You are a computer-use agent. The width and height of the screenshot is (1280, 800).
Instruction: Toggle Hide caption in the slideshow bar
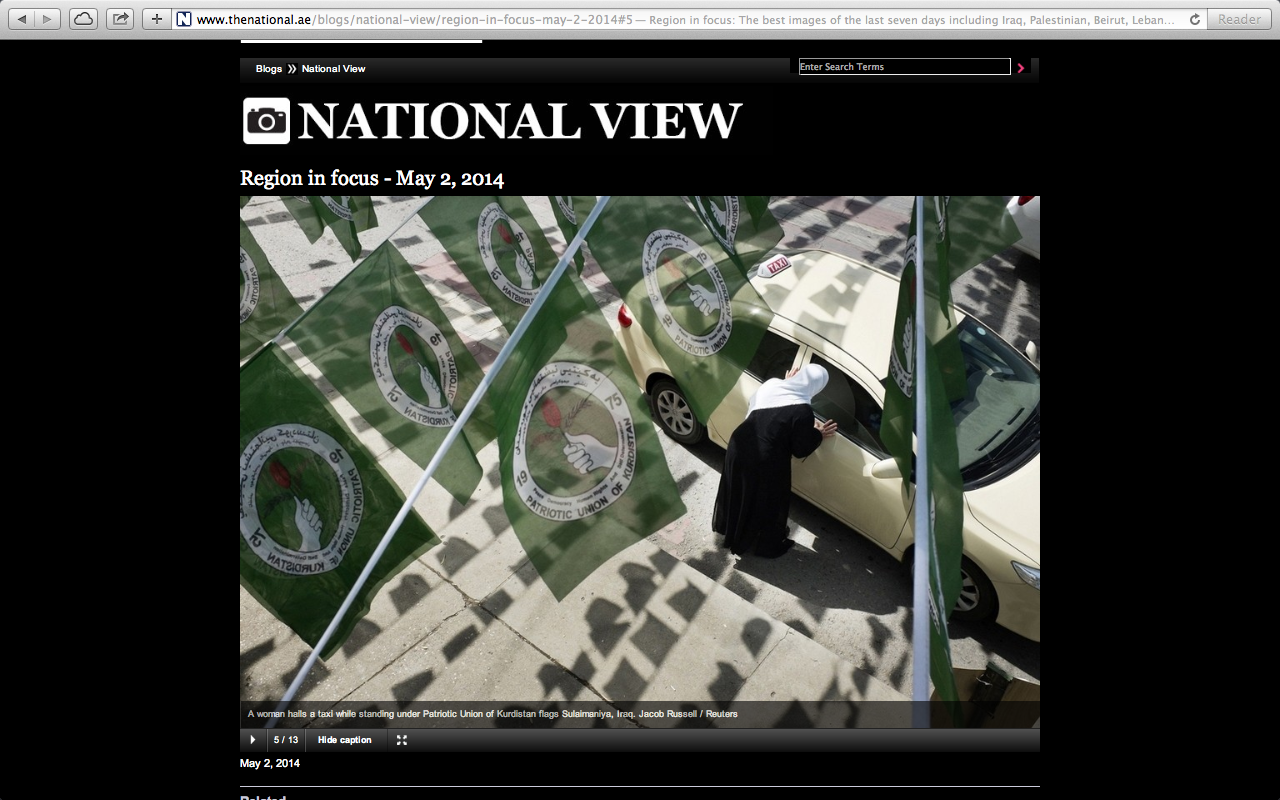[345, 740]
